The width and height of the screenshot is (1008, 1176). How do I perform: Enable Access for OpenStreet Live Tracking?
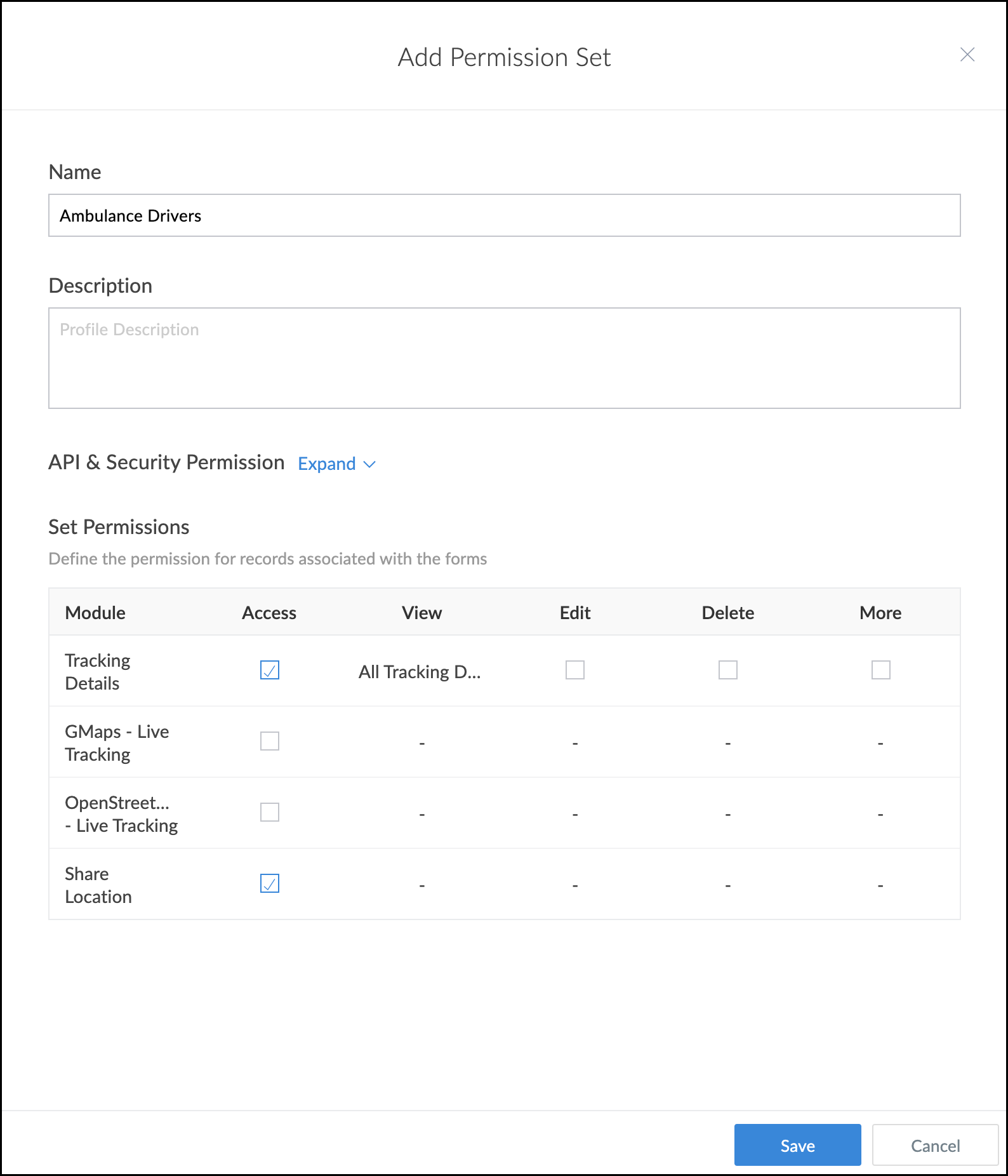coord(270,812)
